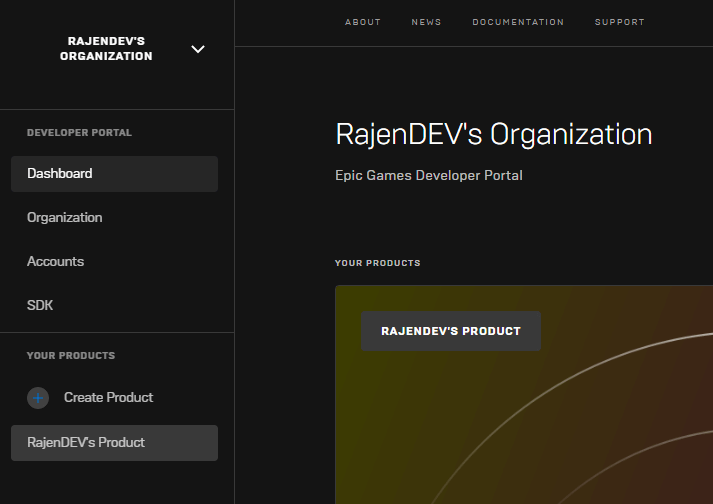Expand the RajenDEV's Organization dropdown chevron
The width and height of the screenshot is (713, 504).
click(198, 49)
